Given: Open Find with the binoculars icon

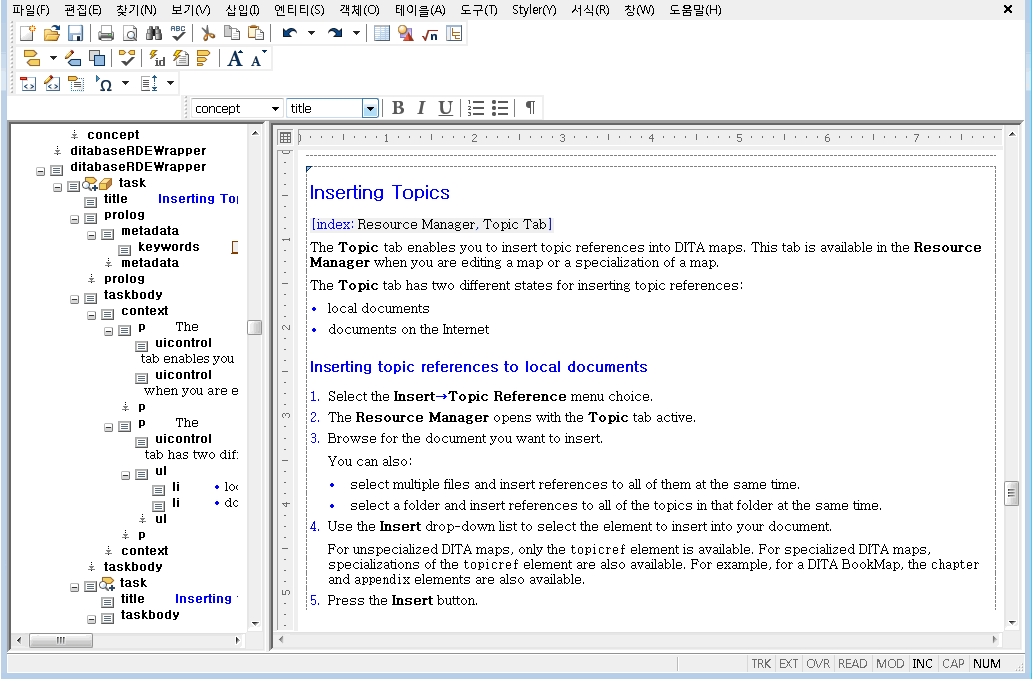Looking at the screenshot, I should click(154, 33).
